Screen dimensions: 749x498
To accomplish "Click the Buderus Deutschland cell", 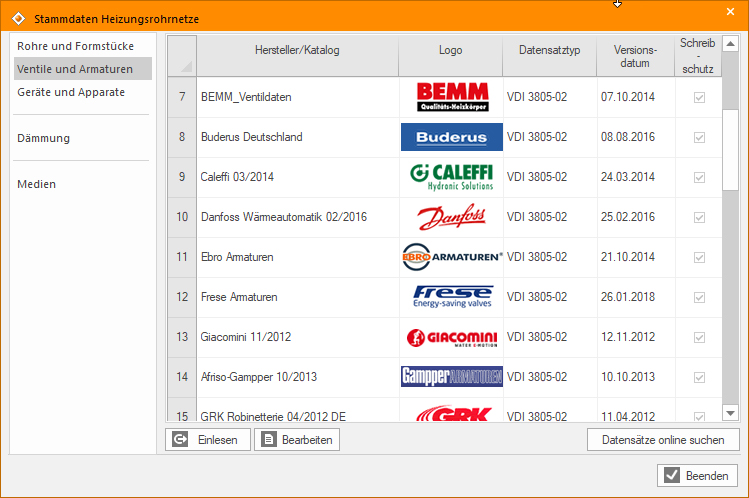I will (x=298, y=137).
